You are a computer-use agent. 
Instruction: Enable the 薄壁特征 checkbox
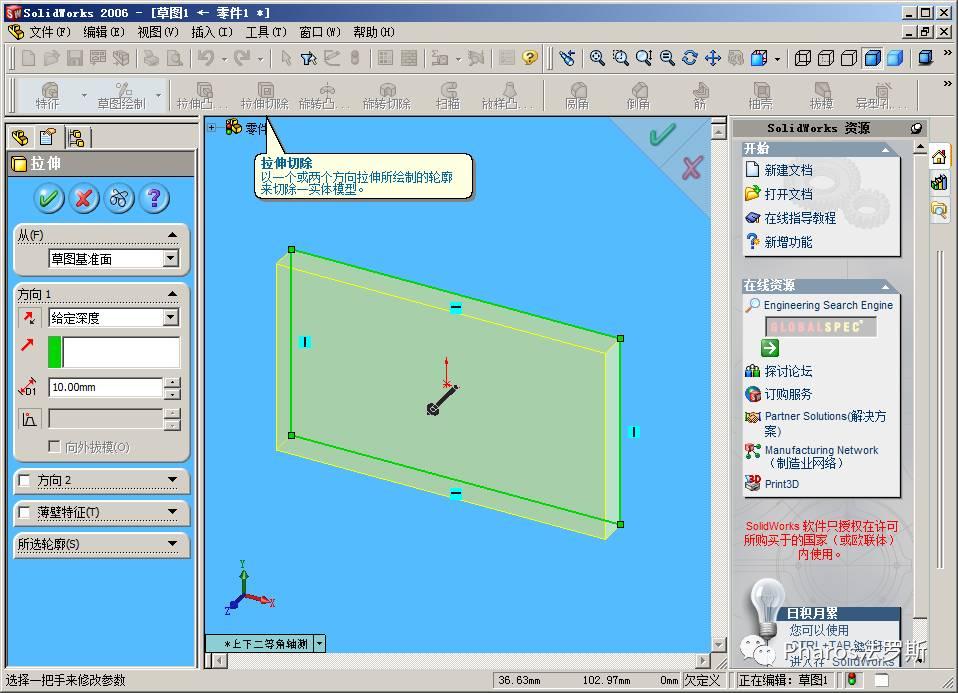click(24, 512)
